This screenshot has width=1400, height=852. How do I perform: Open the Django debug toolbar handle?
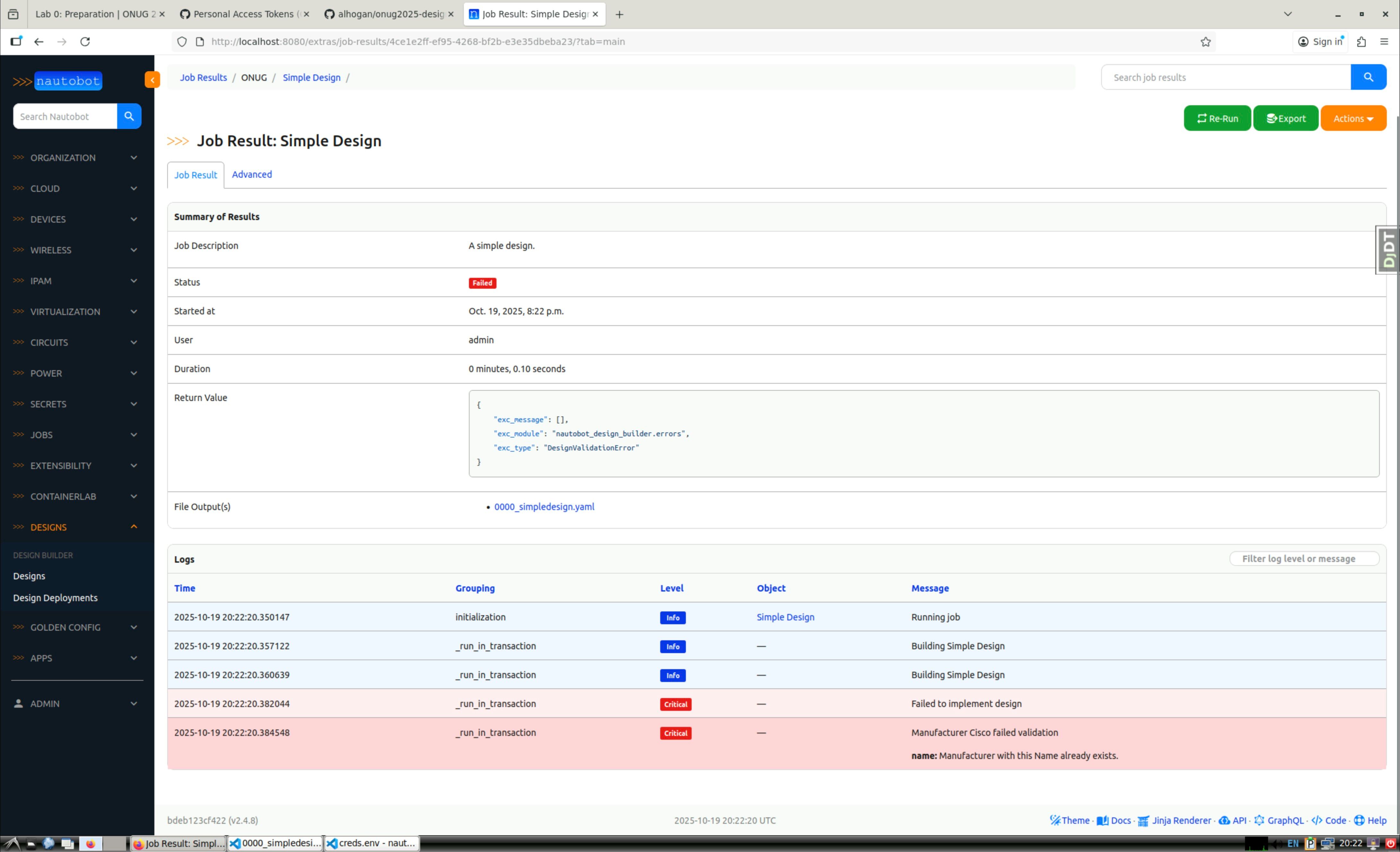(1389, 250)
